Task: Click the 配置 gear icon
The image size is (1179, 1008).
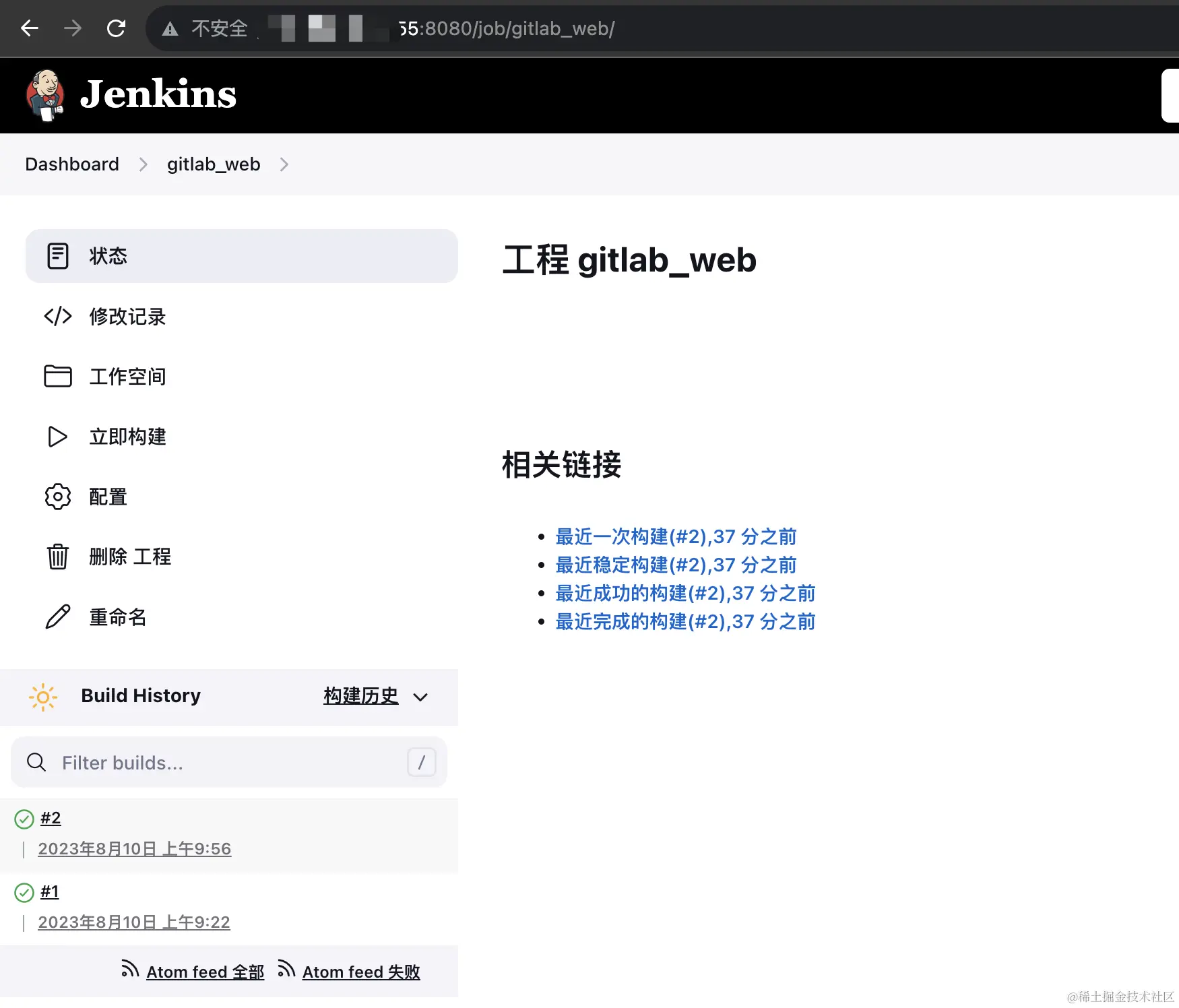Action: pyautogui.click(x=58, y=497)
